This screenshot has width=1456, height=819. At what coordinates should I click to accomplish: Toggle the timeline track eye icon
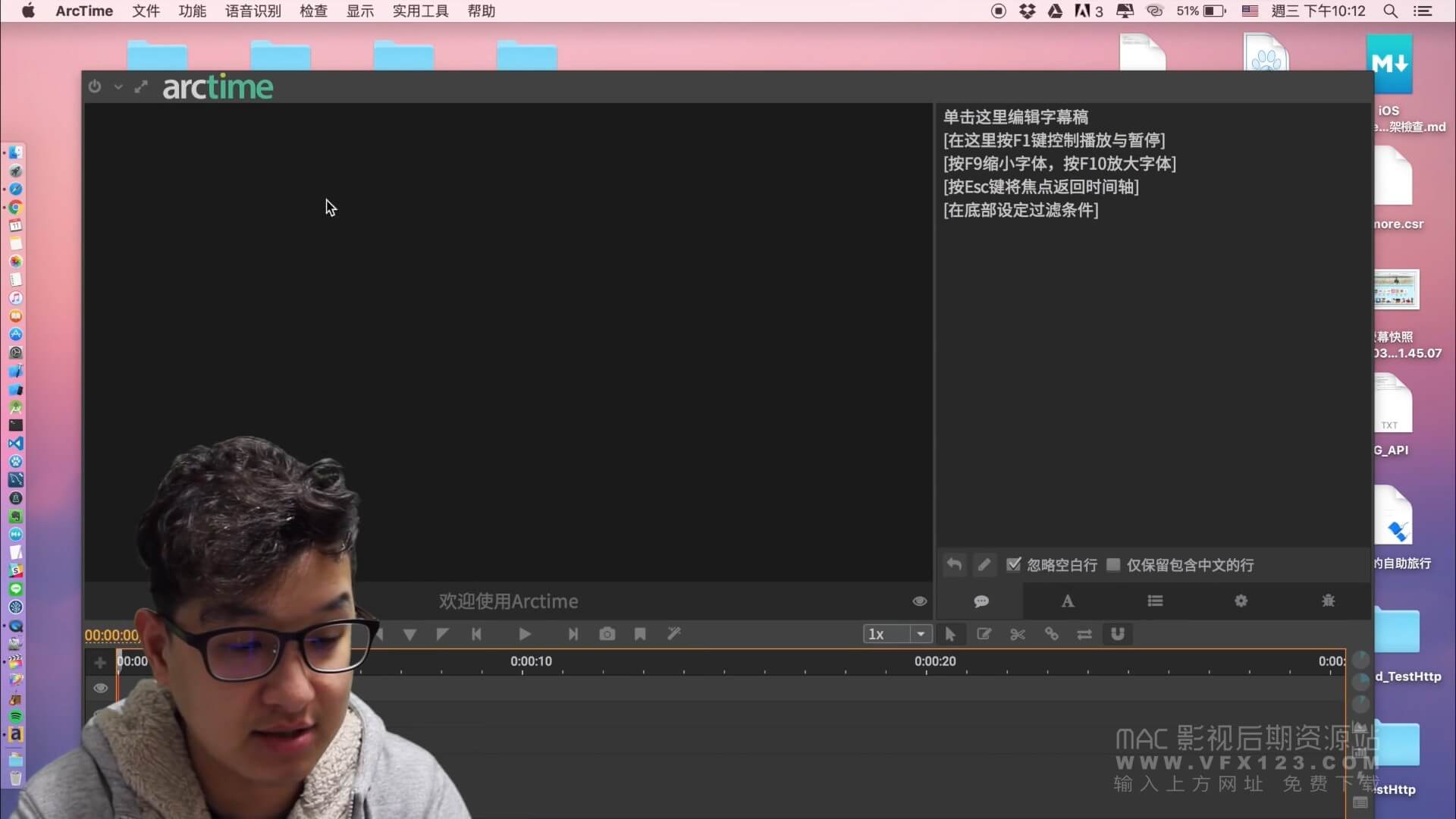(x=100, y=689)
